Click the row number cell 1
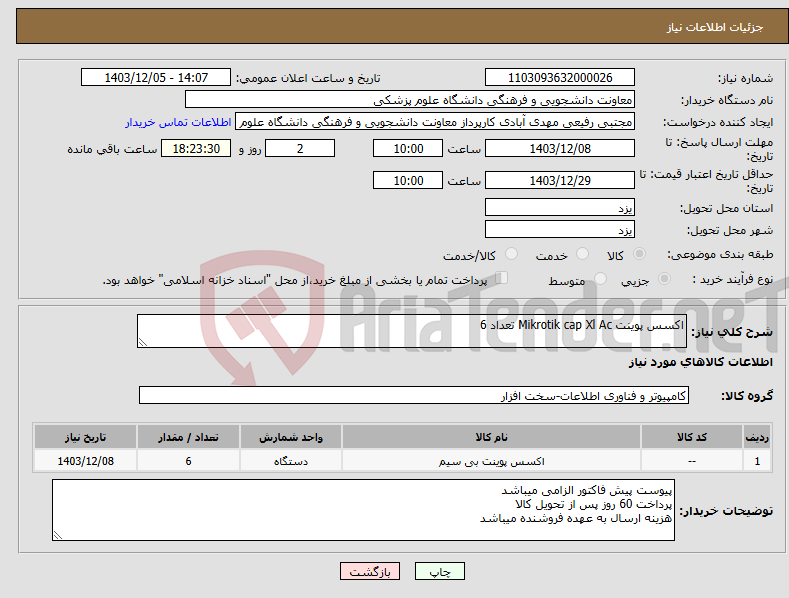The width and height of the screenshot is (789, 598). tap(757, 461)
